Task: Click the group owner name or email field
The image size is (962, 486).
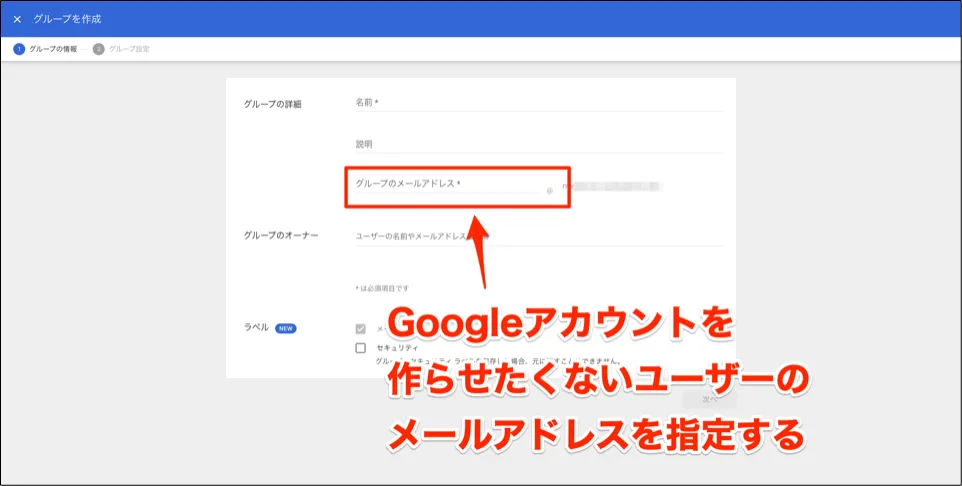Action: [x=539, y=236]
